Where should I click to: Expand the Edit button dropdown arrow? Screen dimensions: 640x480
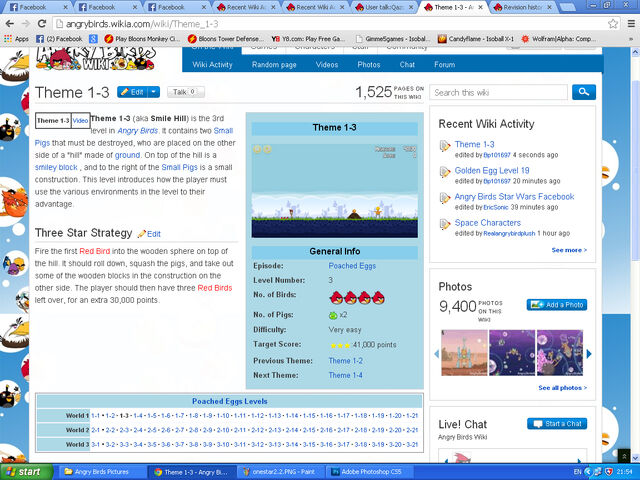pos(153,92)
